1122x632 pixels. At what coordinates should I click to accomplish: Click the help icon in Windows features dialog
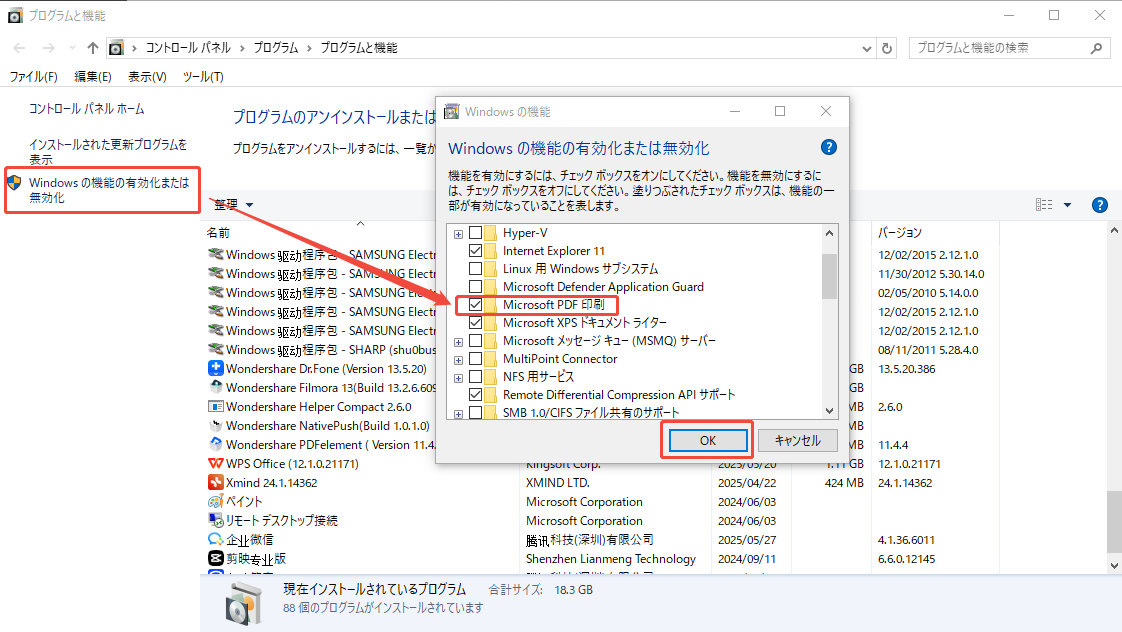tap(829, 147)
